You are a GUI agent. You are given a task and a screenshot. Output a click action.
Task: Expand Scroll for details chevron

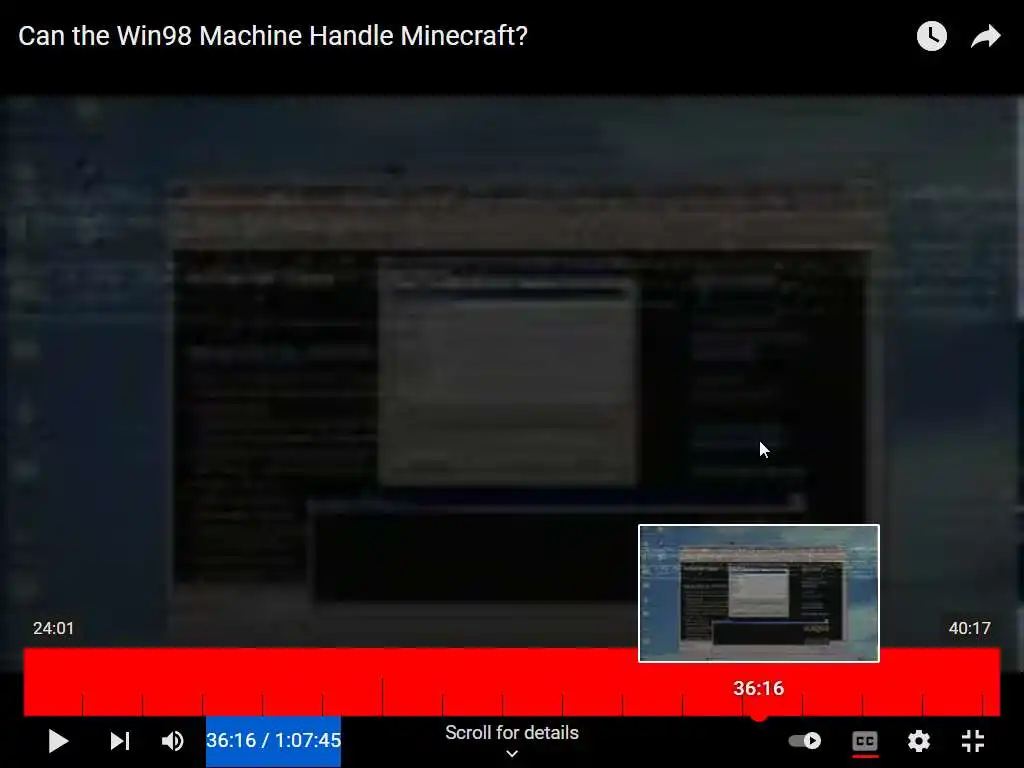coord(512,754)
